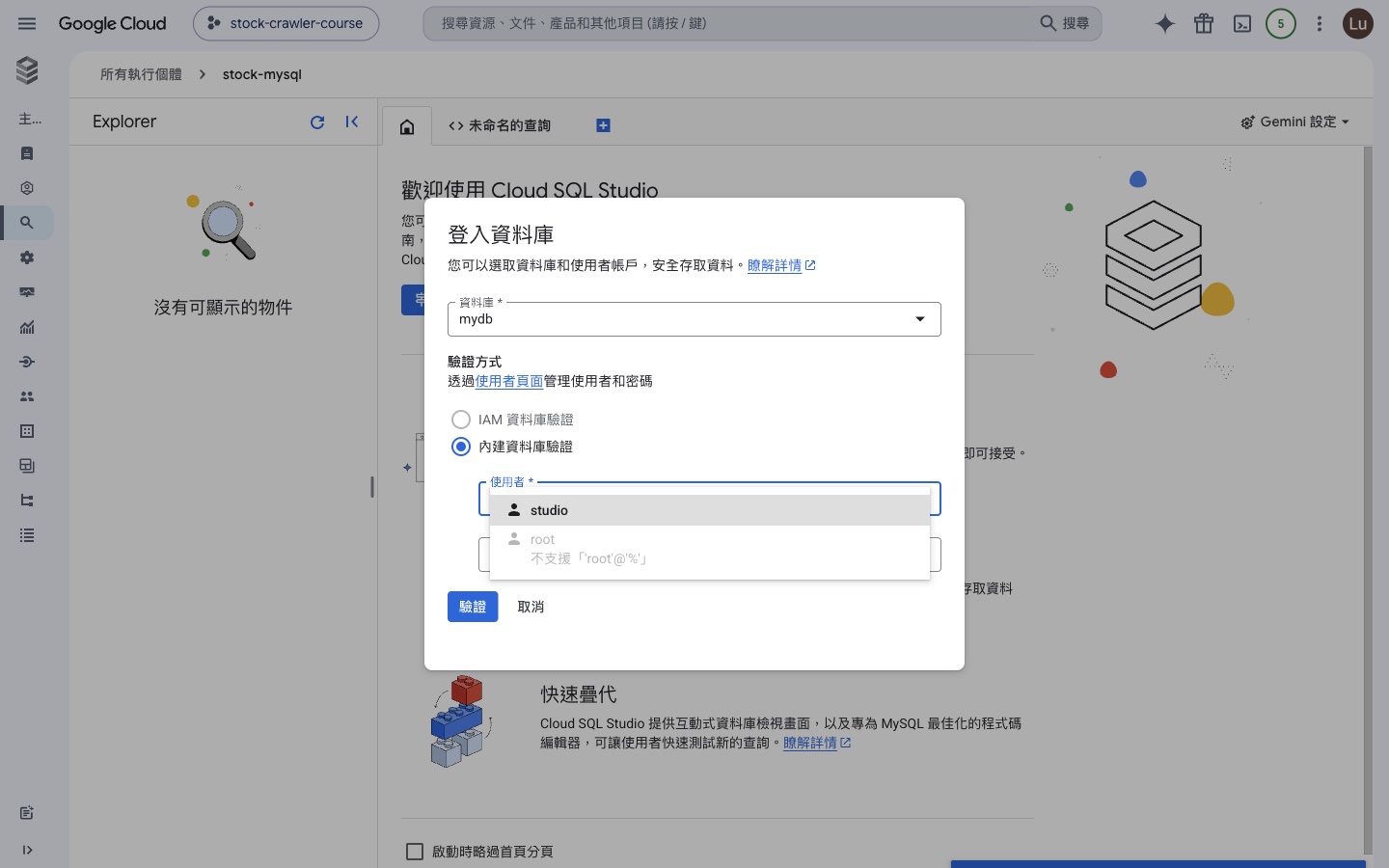Click the Google Cloud logo
The height and width of the screenshot is (868, 1389).
(x=112, y=23)
